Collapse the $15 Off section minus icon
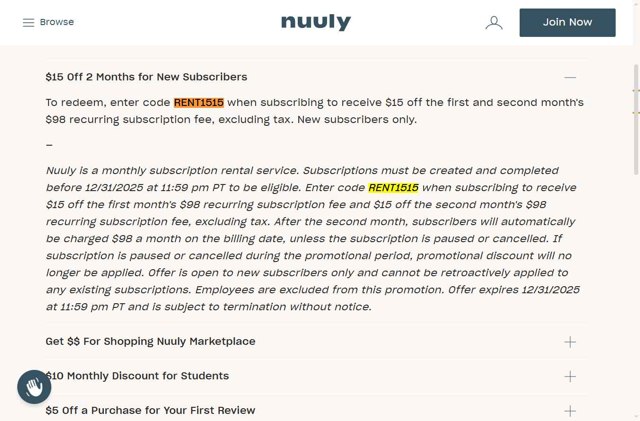 pos(570,77)
